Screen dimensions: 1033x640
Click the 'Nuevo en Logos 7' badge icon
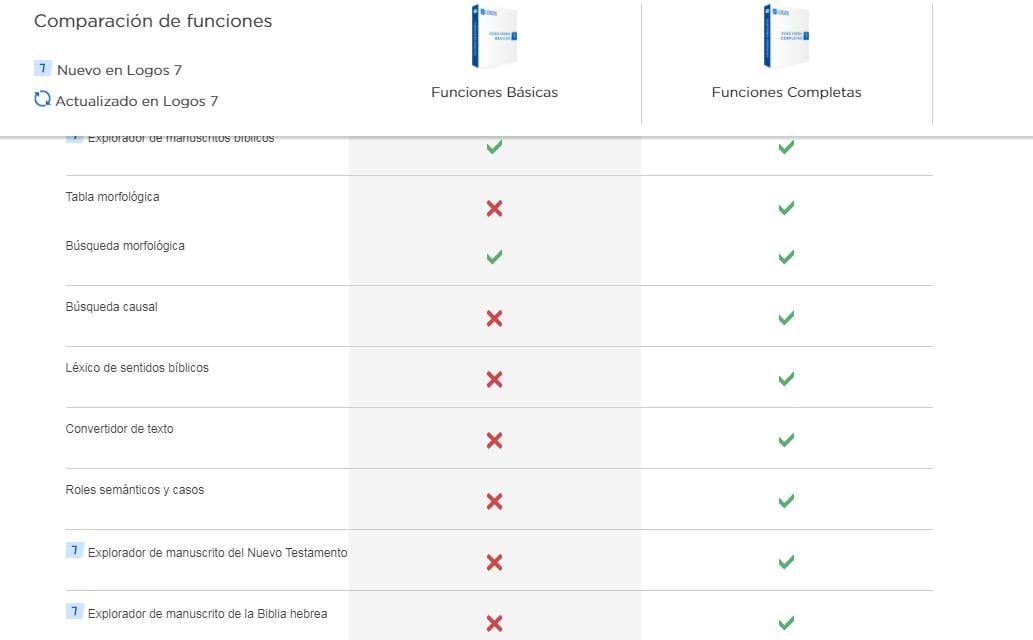point(42,69)
